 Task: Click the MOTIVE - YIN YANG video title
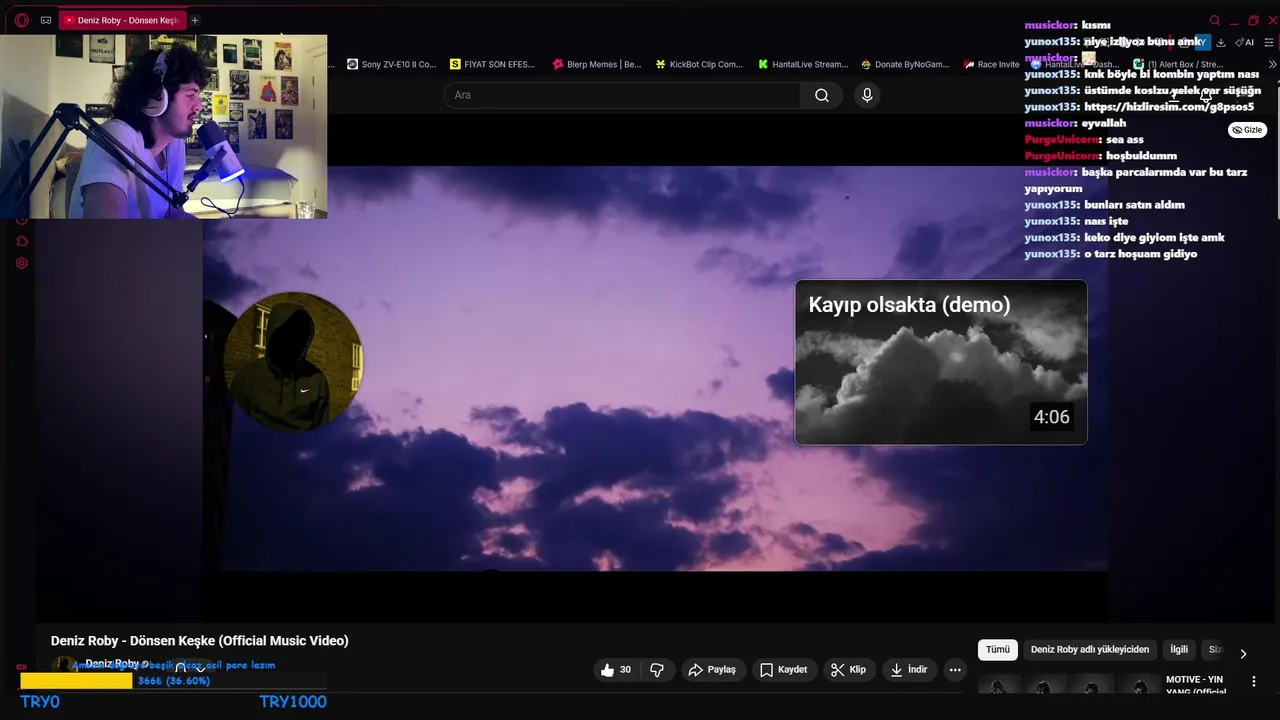[x=1195, y=685]
